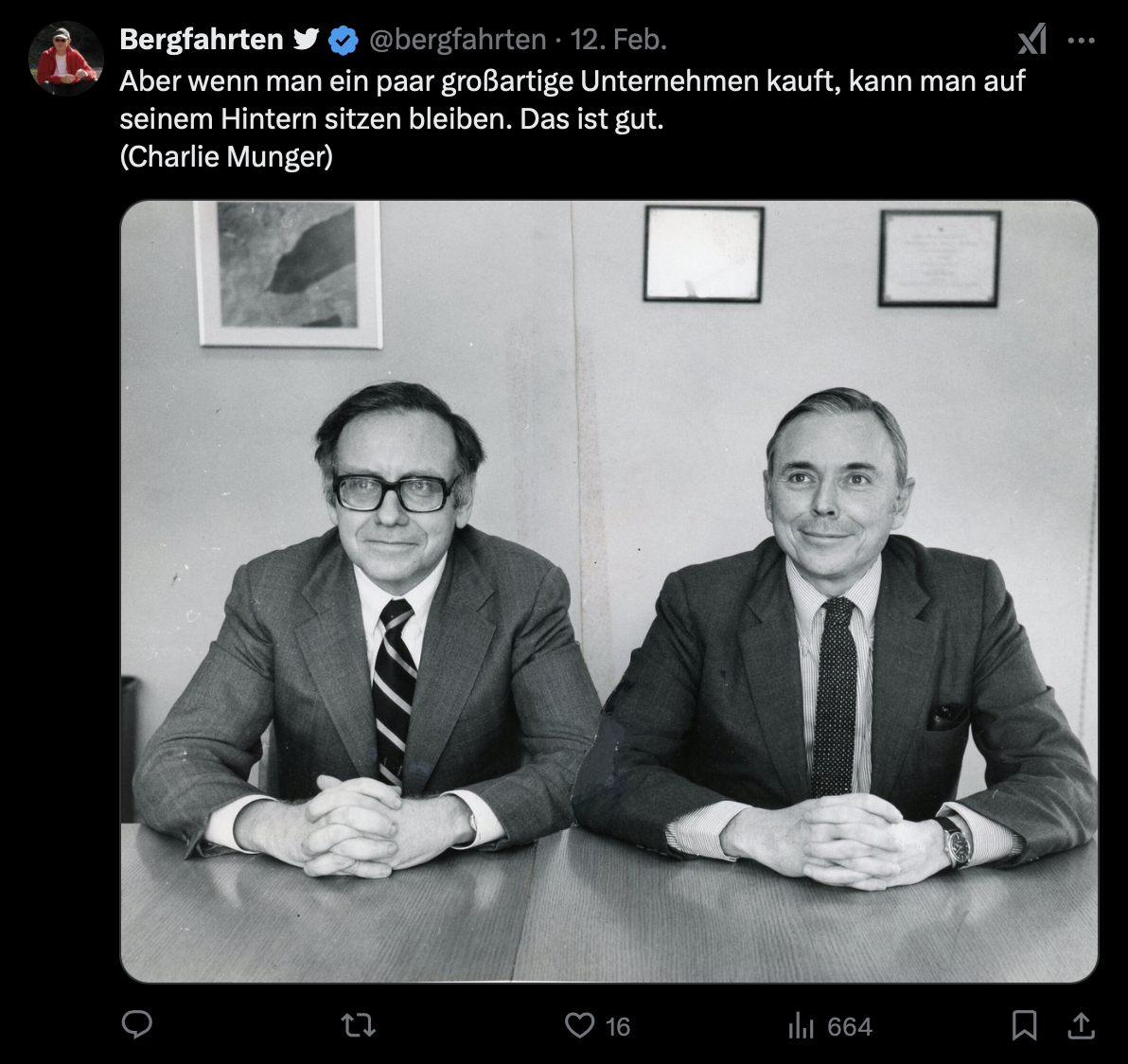The height and width of the screenshot is (1064, 1128).
Task: Open the view analytics bar chart icon
Action: click(801, 1025)
